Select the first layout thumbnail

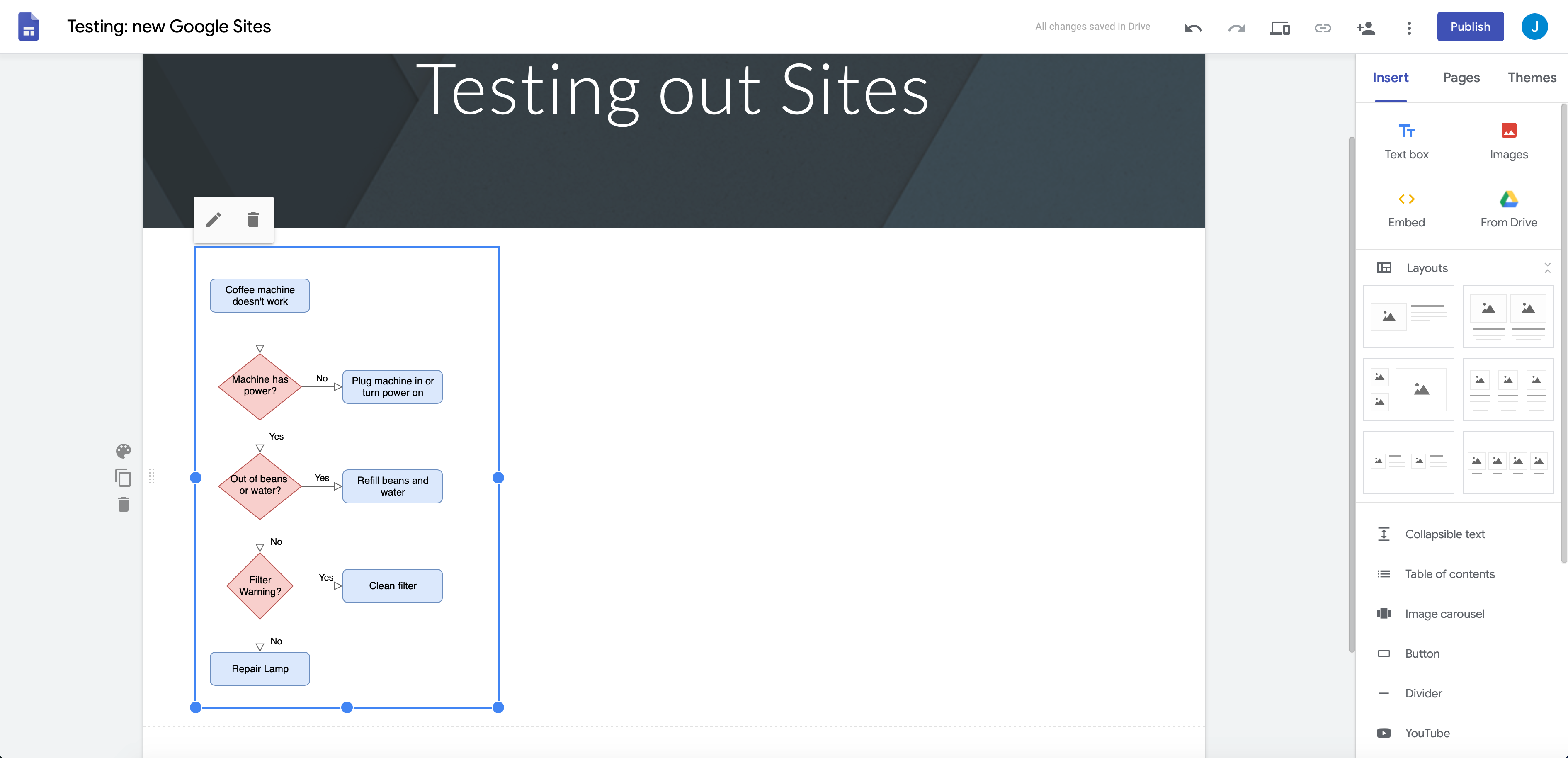coord(1408,316)
